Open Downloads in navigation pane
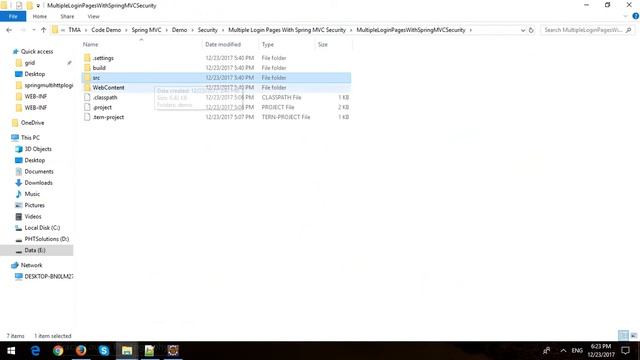This screenshot has width=640, height=360. tap(38, 183)
